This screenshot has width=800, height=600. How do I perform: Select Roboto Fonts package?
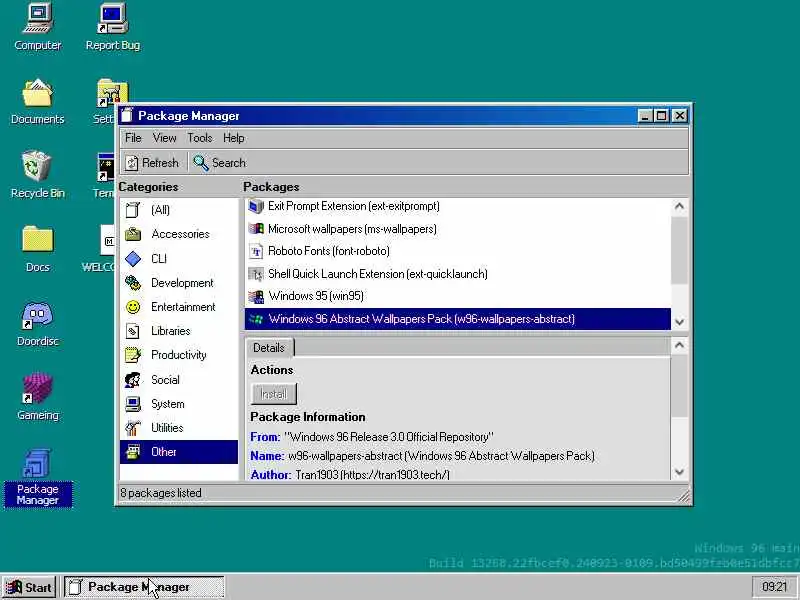click(458, 251)
